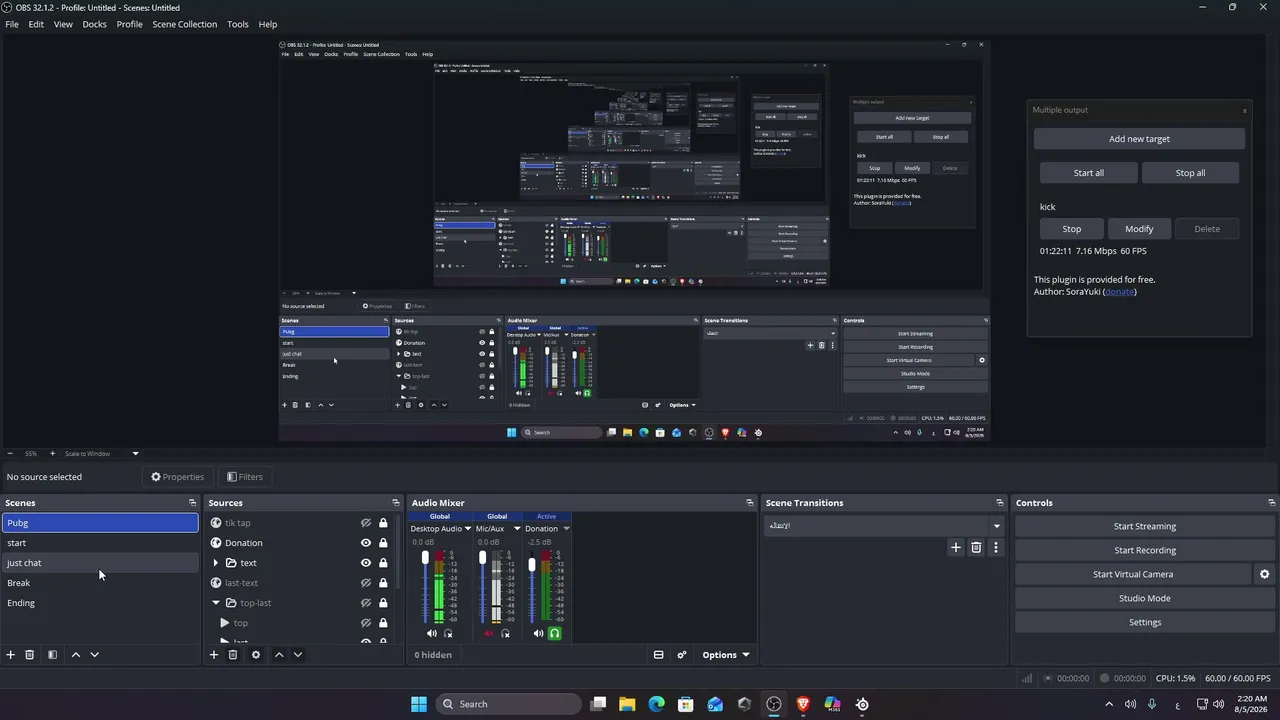
Task: Unmute the Mic/Aux channel
Action: coord(489,633)
